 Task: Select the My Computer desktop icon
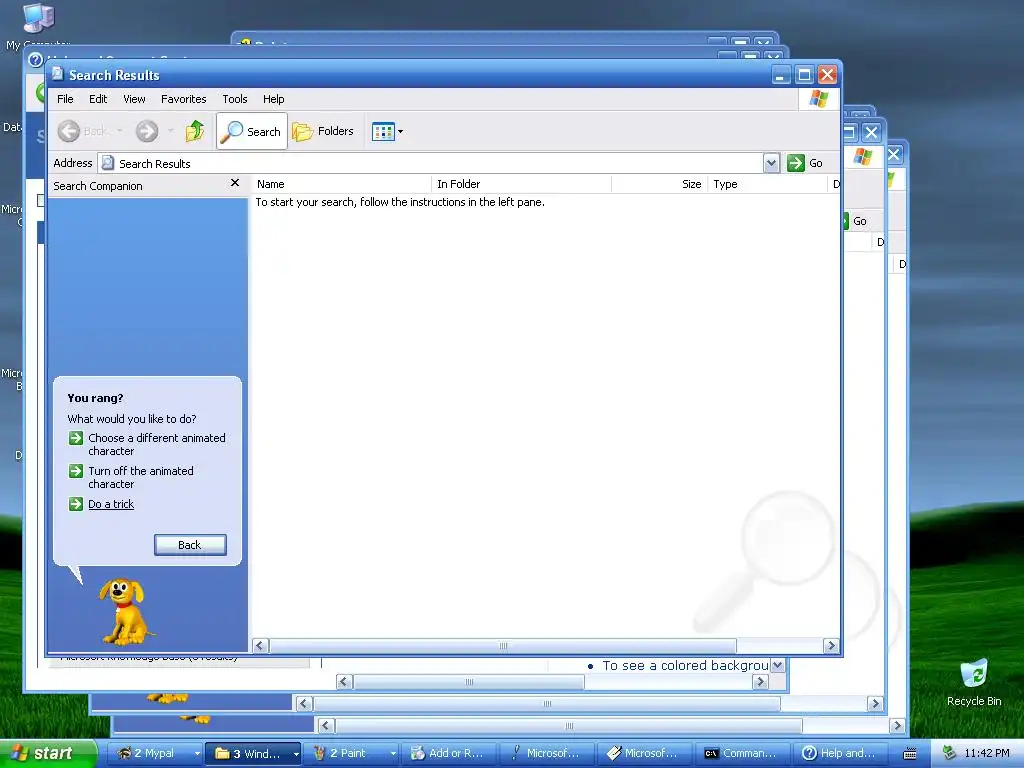38,26
